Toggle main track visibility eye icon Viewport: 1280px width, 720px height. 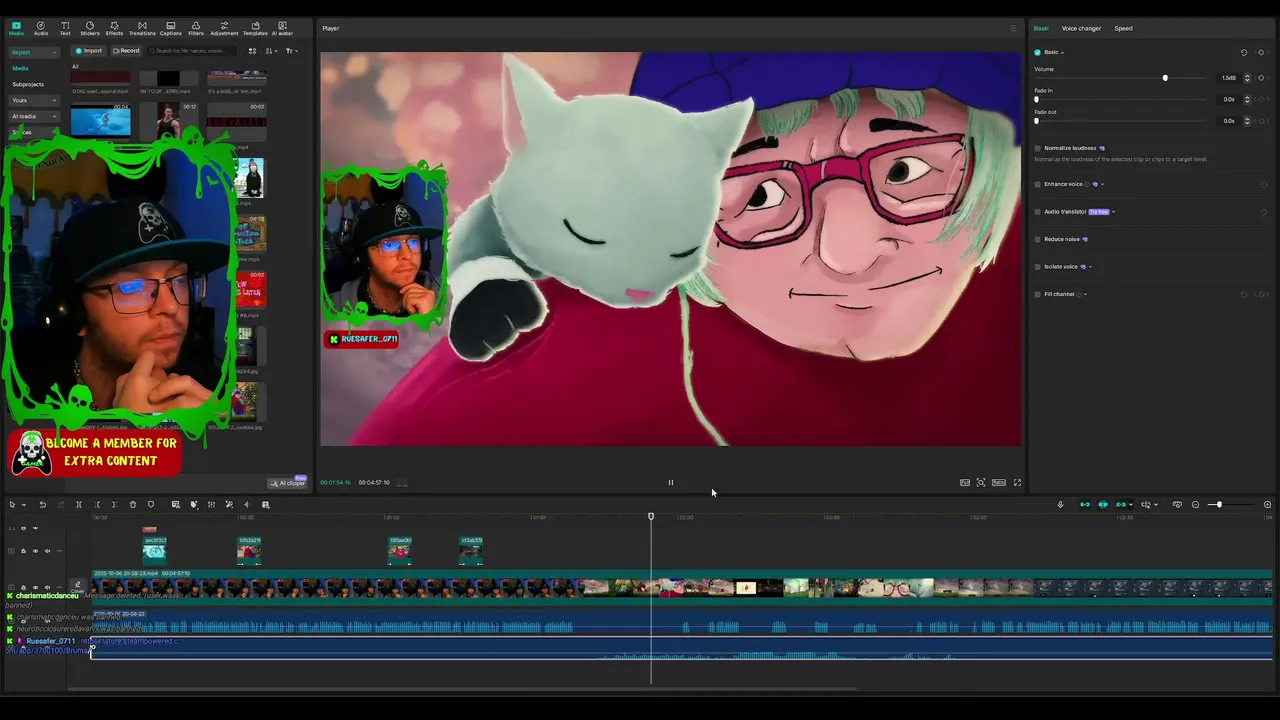point(35,587)
